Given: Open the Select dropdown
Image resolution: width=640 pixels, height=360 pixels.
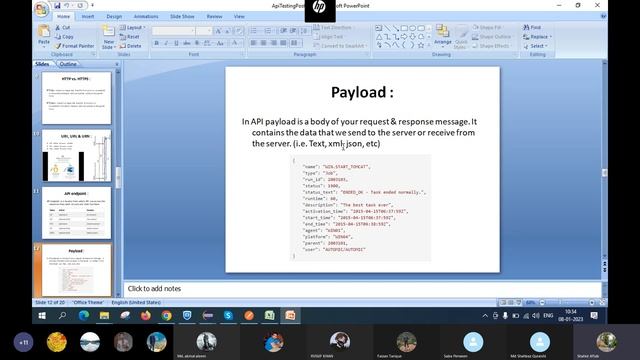Looking at the screenshot, I should (x=536, y=46).
